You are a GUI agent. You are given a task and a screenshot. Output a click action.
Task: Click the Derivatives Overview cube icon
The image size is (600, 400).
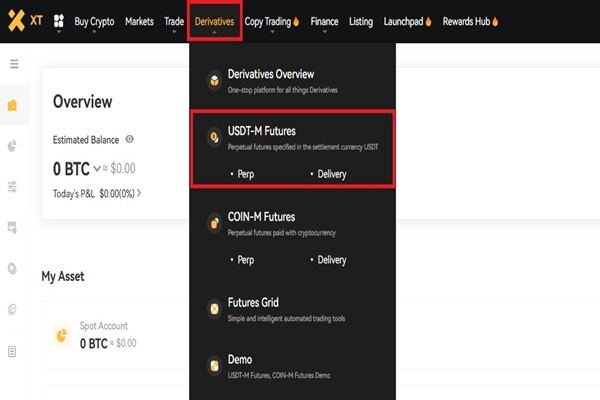[215, 81]
